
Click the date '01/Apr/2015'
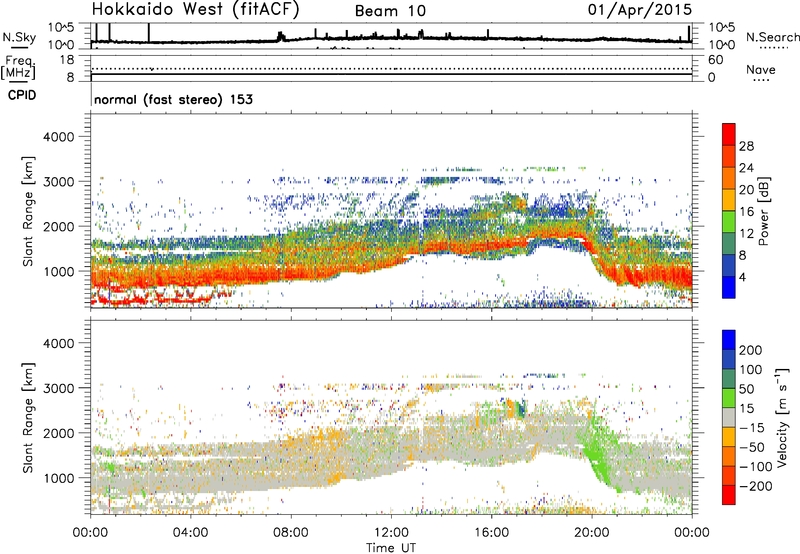point(640,10)
